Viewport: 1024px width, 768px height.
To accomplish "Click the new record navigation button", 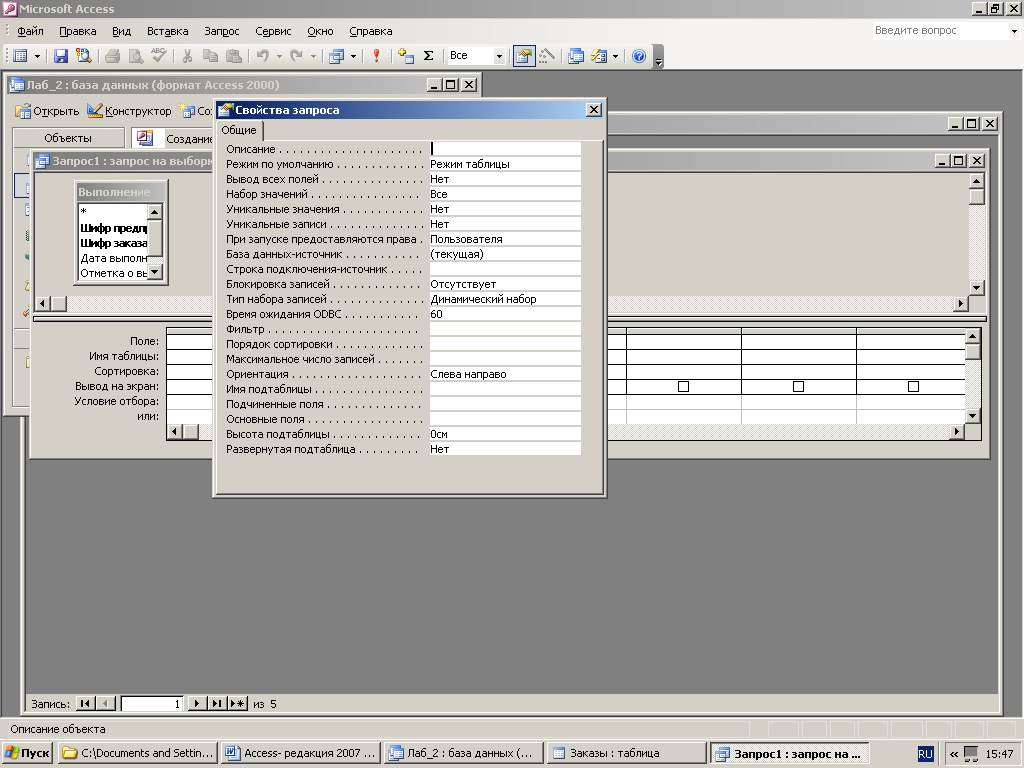I will point(238,703).
